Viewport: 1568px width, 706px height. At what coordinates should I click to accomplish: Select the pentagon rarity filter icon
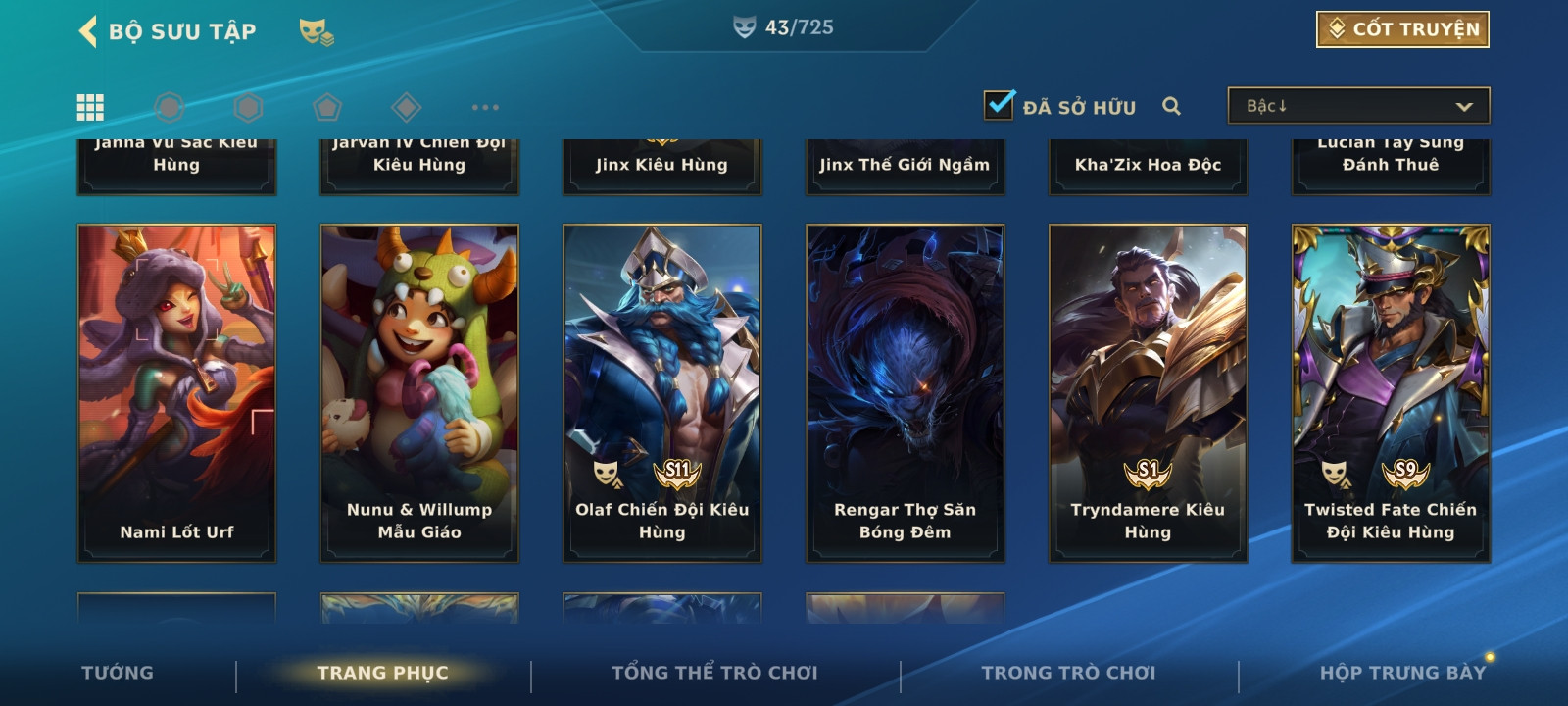click(327, 107)
